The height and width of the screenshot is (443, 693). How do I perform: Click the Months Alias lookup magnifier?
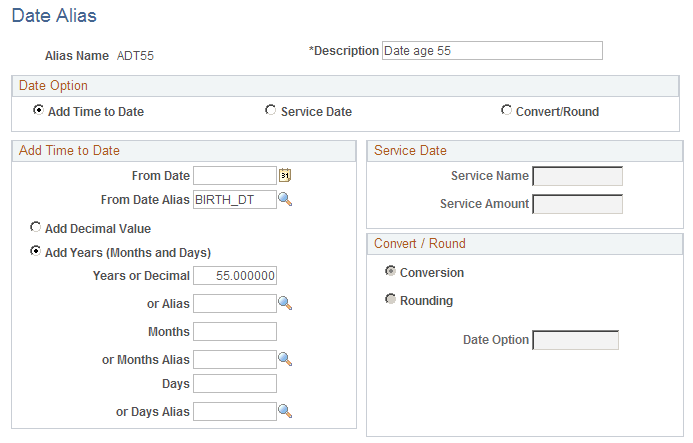point(285,358)
